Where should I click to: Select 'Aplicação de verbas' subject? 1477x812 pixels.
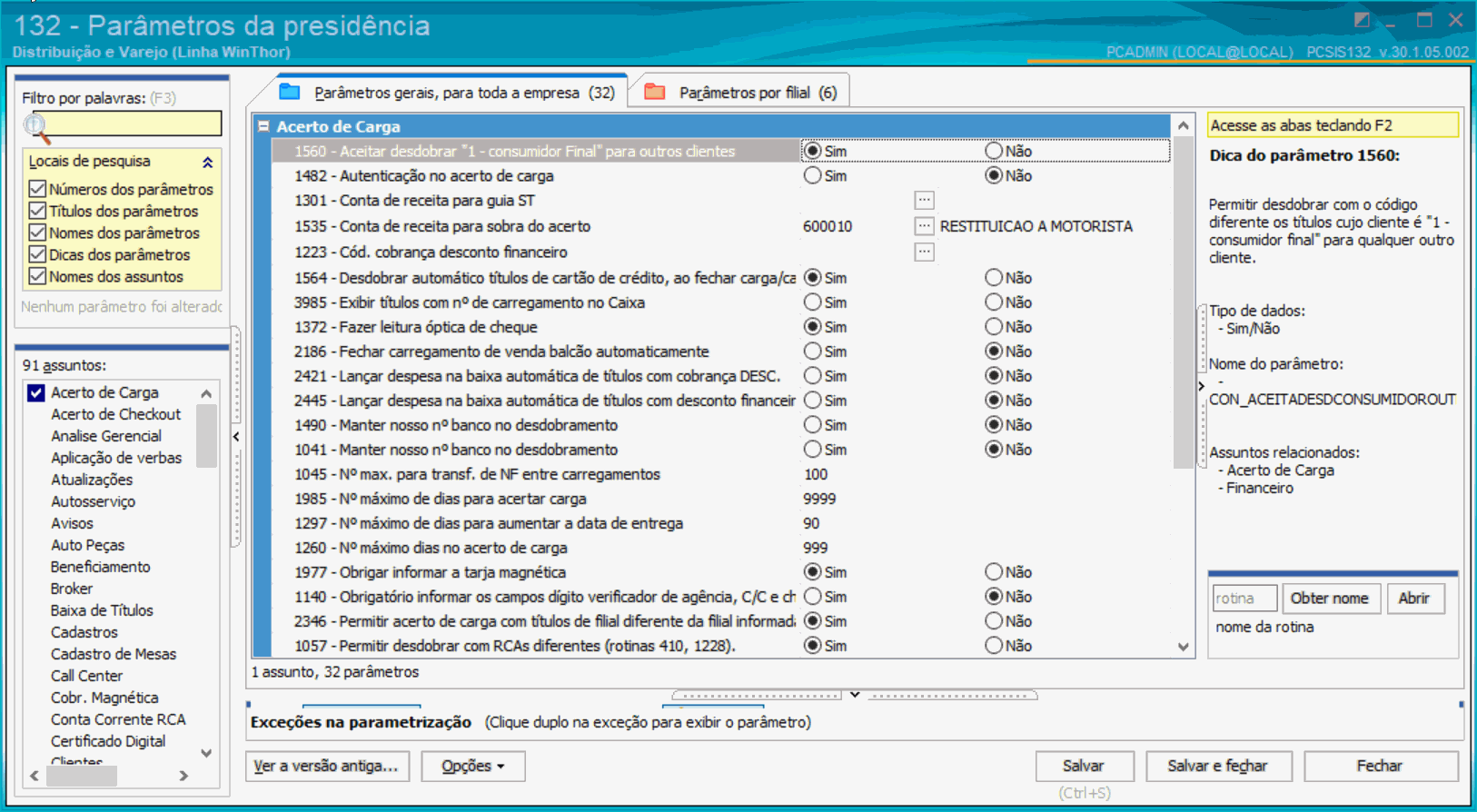(116, 458)
